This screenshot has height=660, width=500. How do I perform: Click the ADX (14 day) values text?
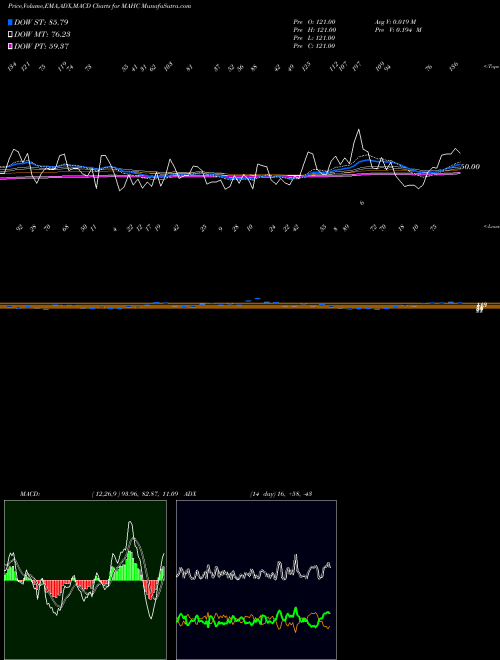(280, 494)
